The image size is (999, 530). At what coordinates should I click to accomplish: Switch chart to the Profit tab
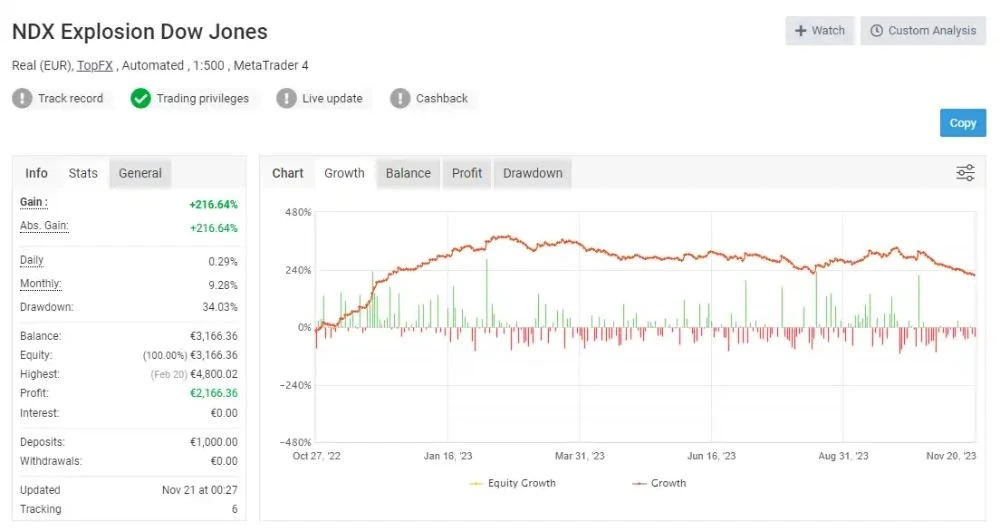pyautogui.click(x=467, y=173)
